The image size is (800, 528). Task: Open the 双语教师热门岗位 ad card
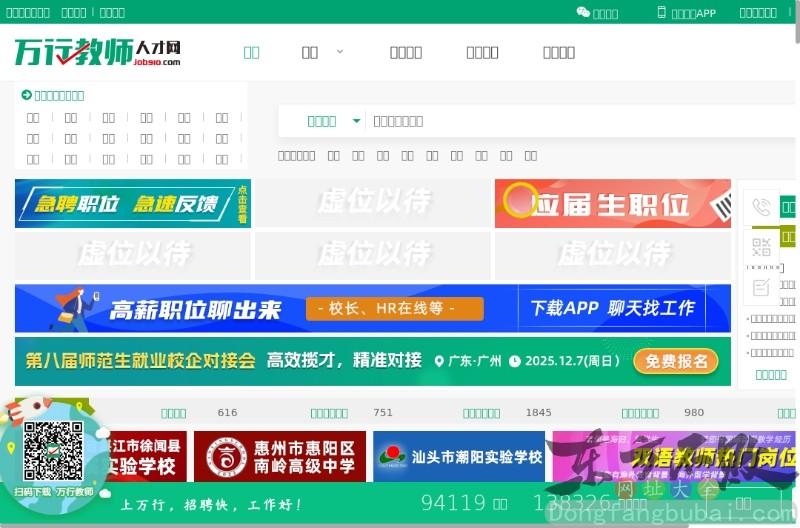pyautogui.click(x=673, y=456)
